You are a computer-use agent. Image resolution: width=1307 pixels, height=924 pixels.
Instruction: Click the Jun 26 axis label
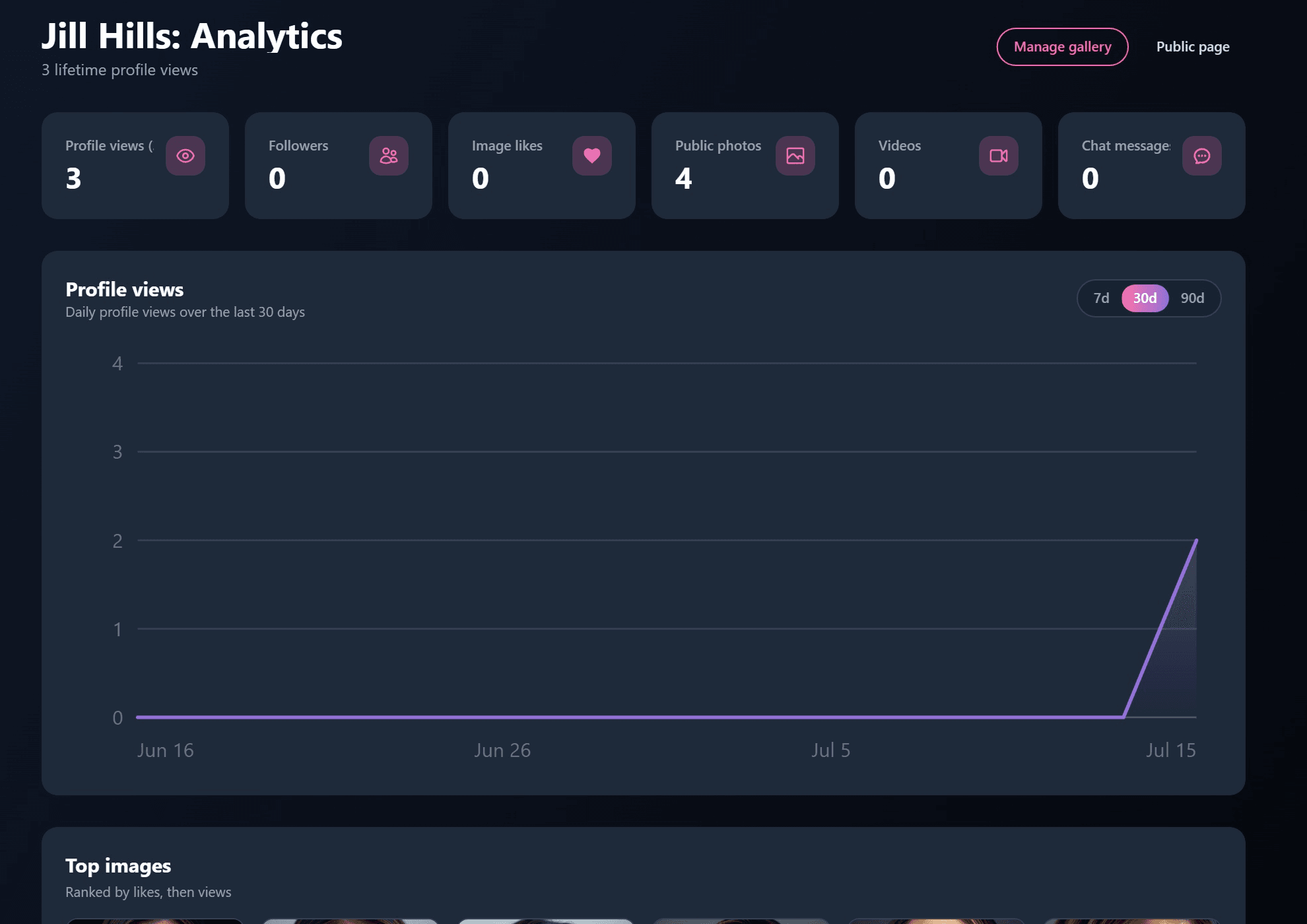click(502, 750)
